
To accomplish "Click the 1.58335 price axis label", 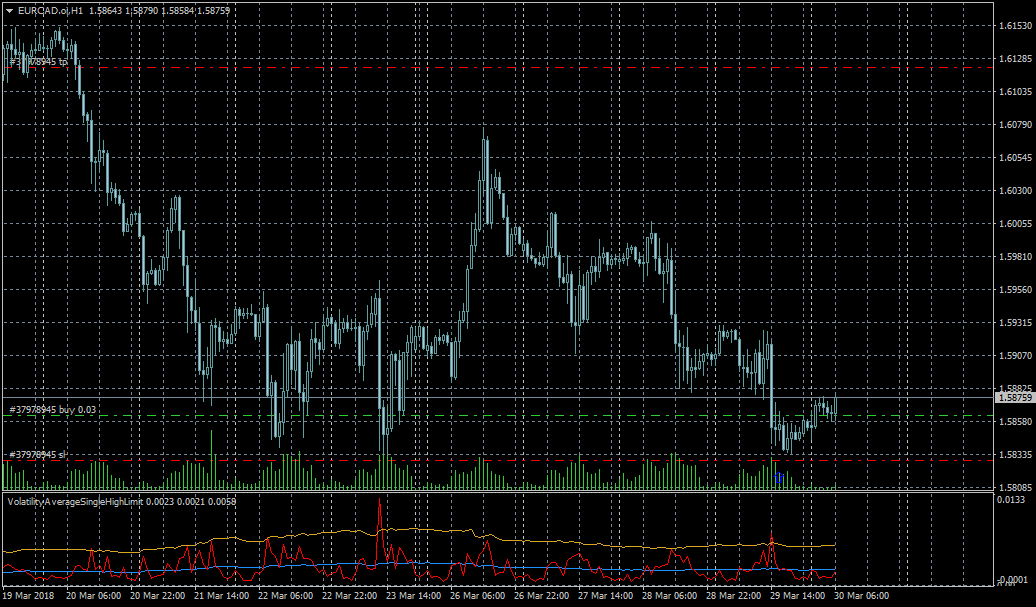I will pos(1016,454).
